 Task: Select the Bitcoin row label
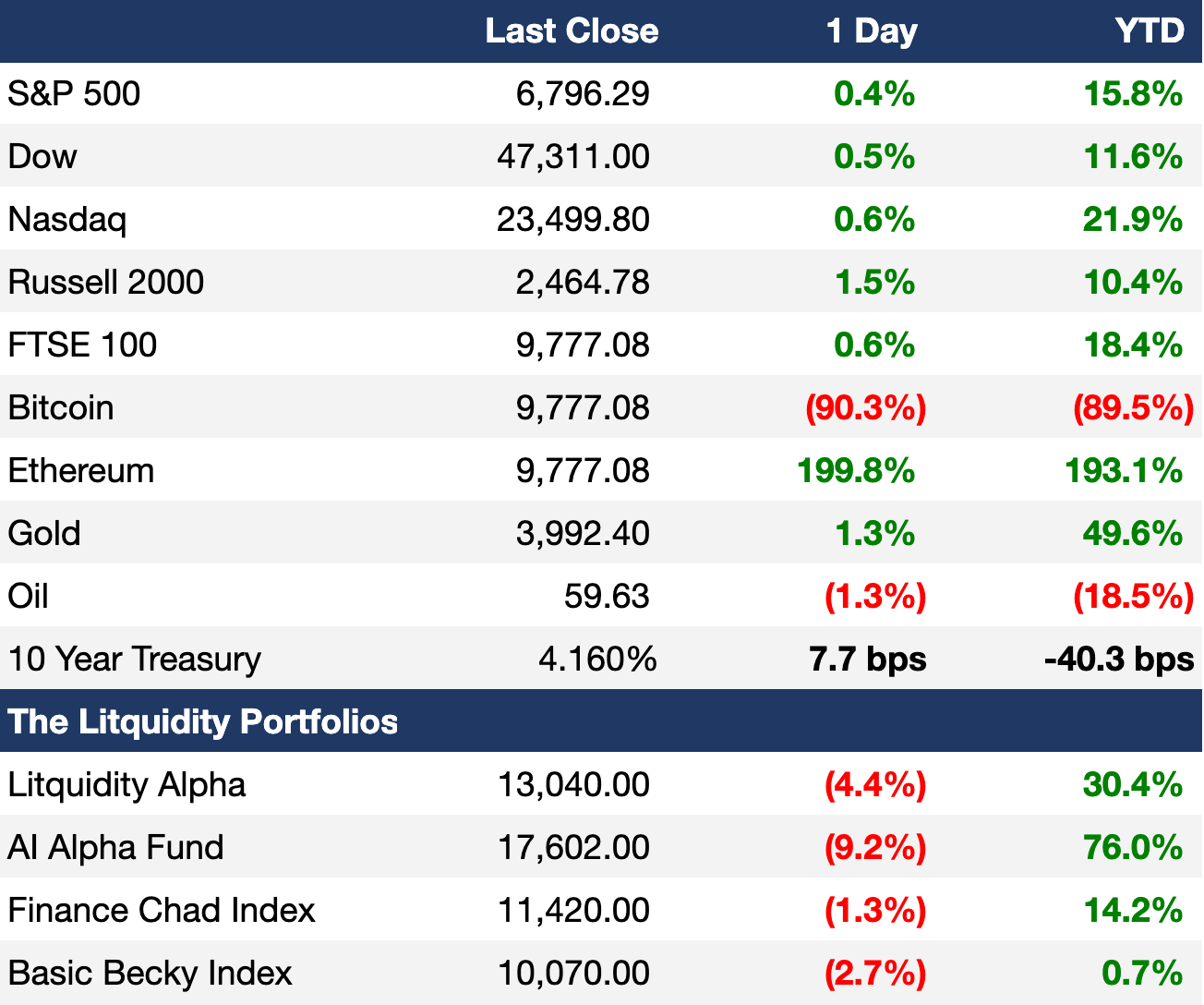pos(61,407)
